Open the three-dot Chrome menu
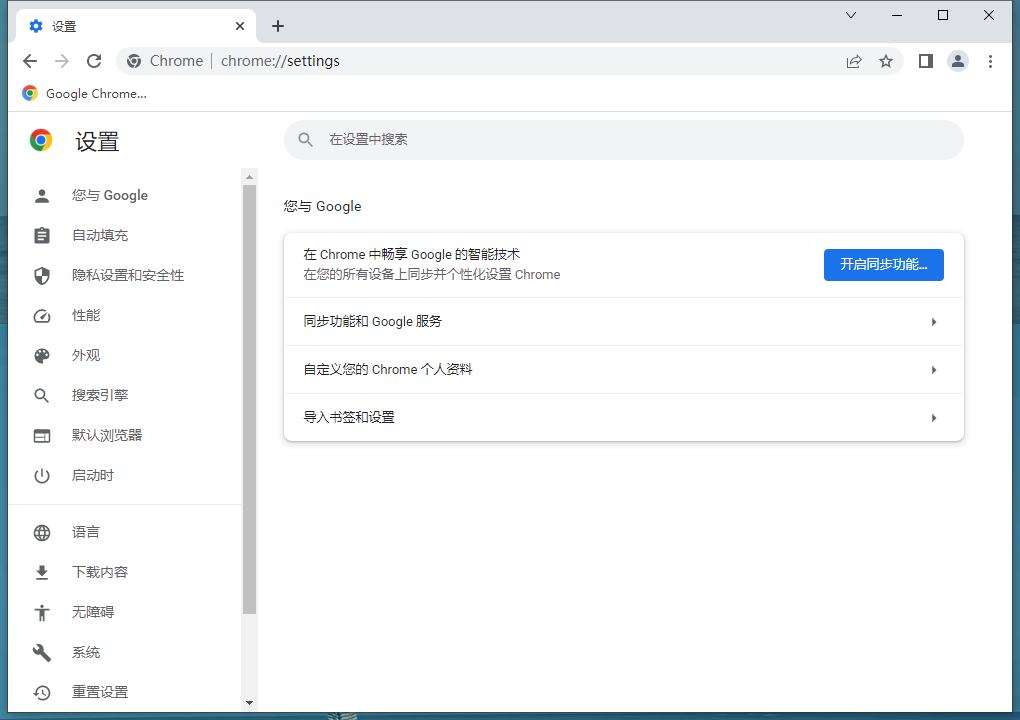Screen dimensions: 1020x720 point(990,61)
